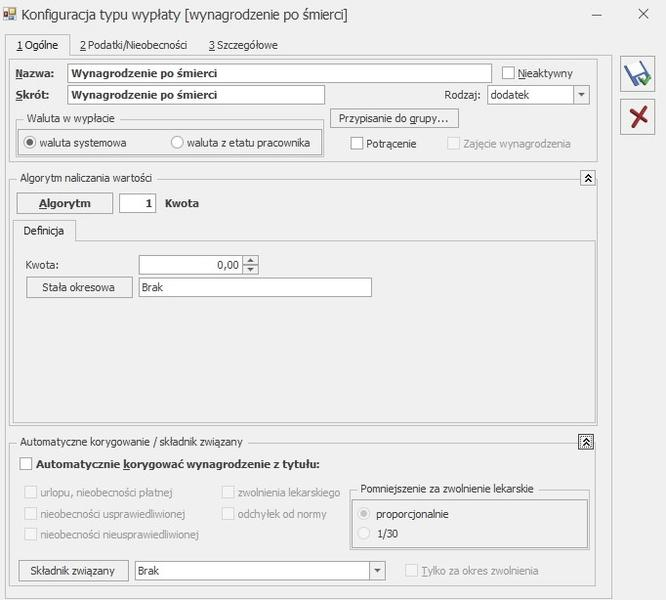666x600 pixels.
Task: Save changes with the floppy disk icon
Action: pyautogui.click(x=637, y=74)
